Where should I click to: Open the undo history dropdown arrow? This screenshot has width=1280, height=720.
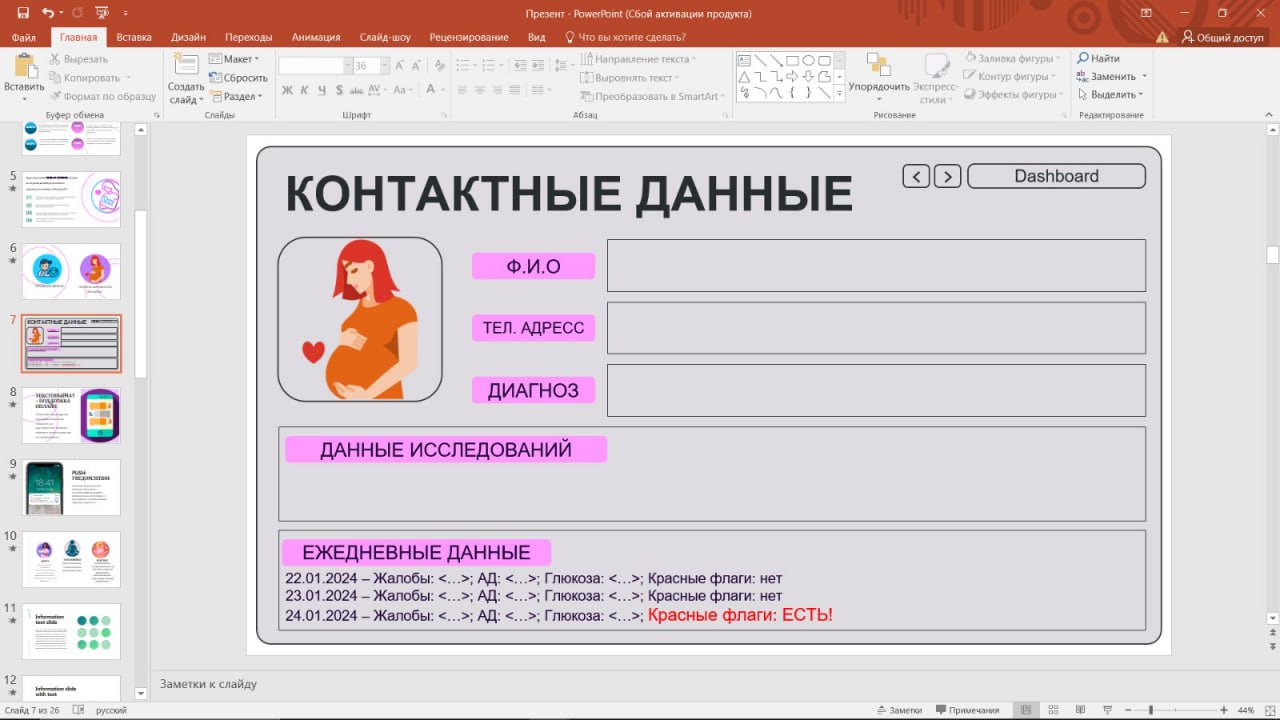coord(62,13)
